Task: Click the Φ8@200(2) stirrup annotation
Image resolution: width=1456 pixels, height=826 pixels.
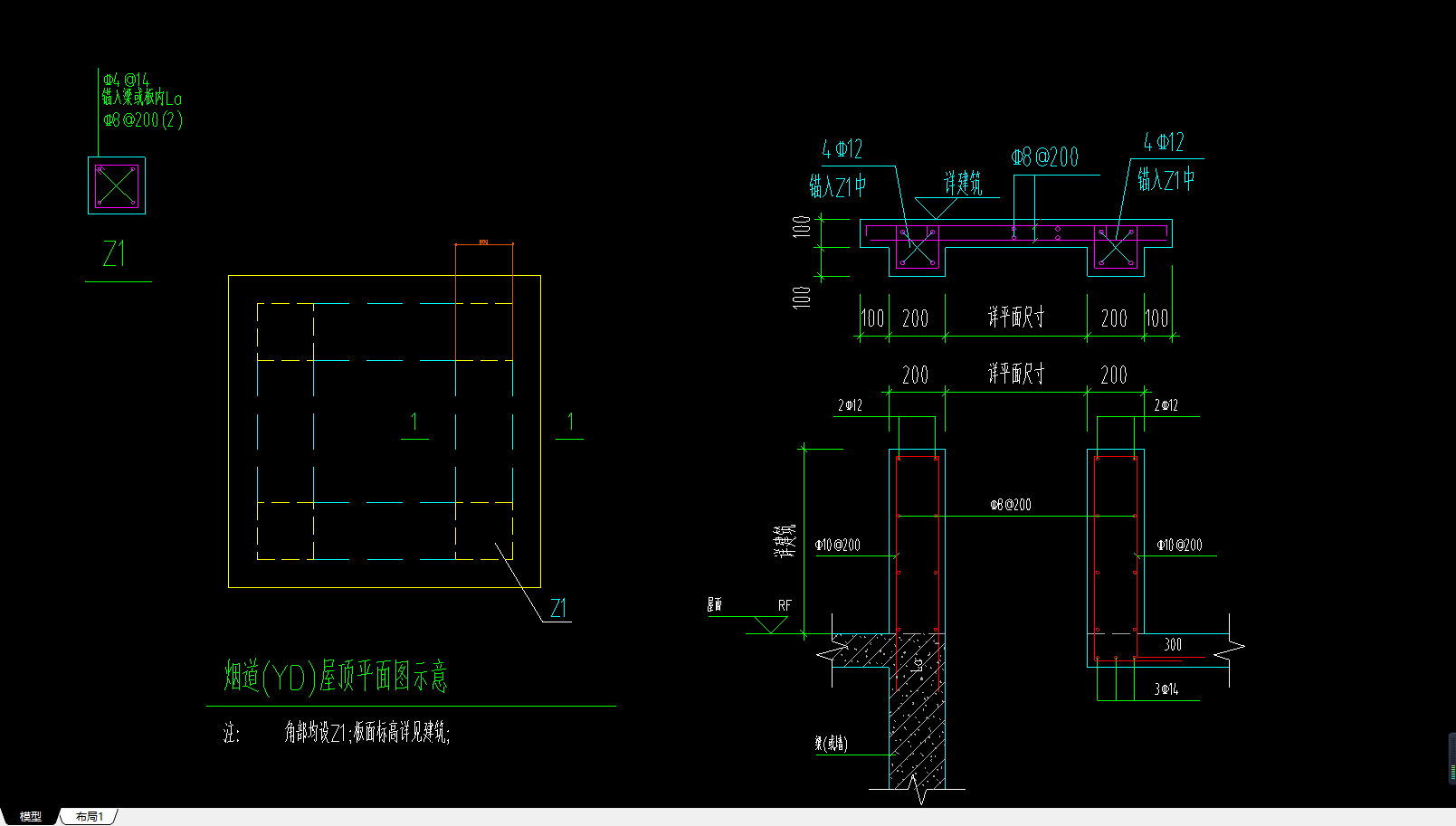Action: [x=143, y=119]
